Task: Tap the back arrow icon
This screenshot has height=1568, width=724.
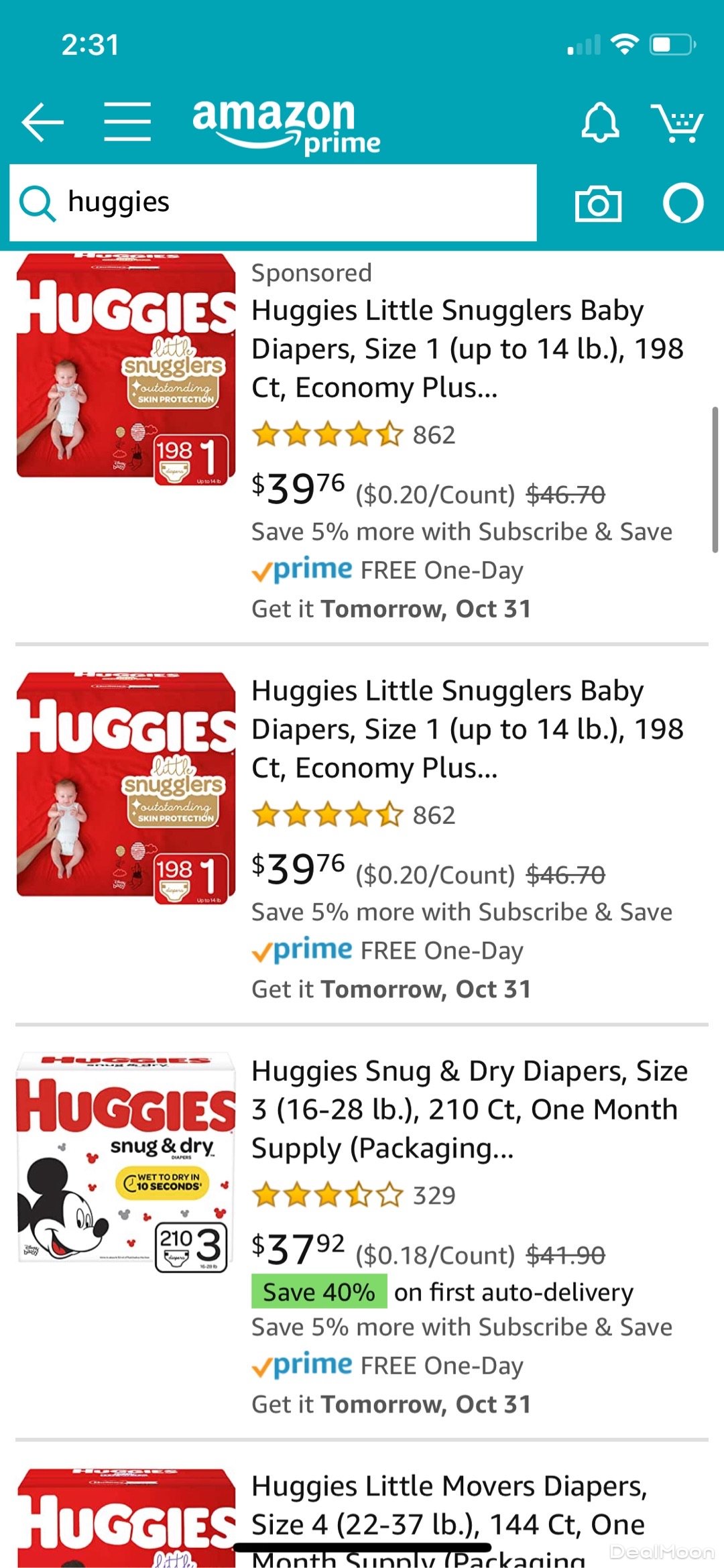Action: pos(42,122)
